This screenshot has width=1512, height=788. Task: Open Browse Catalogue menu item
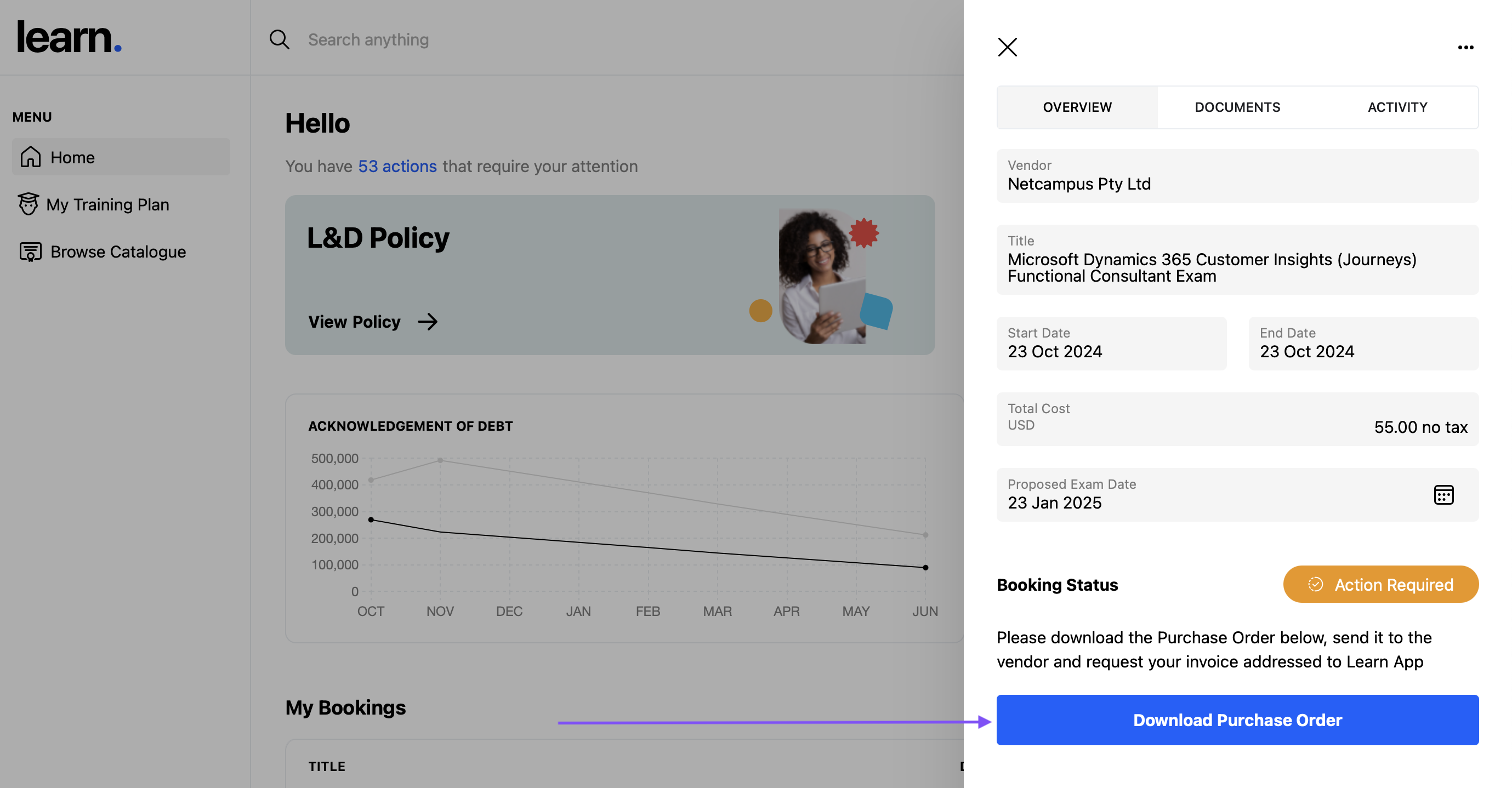[118, 252]
